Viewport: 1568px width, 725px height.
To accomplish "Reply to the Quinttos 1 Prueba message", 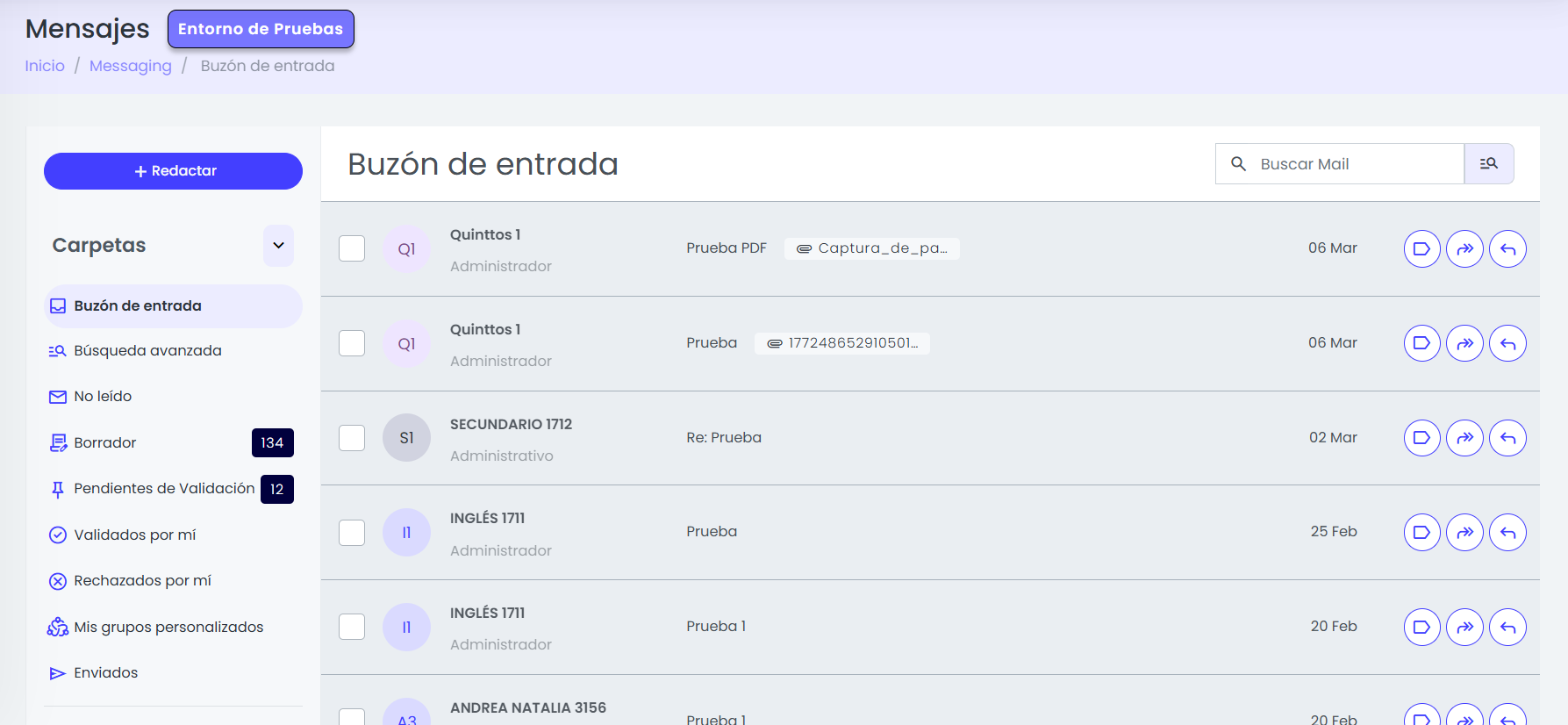I will (x=1508, y=343).
